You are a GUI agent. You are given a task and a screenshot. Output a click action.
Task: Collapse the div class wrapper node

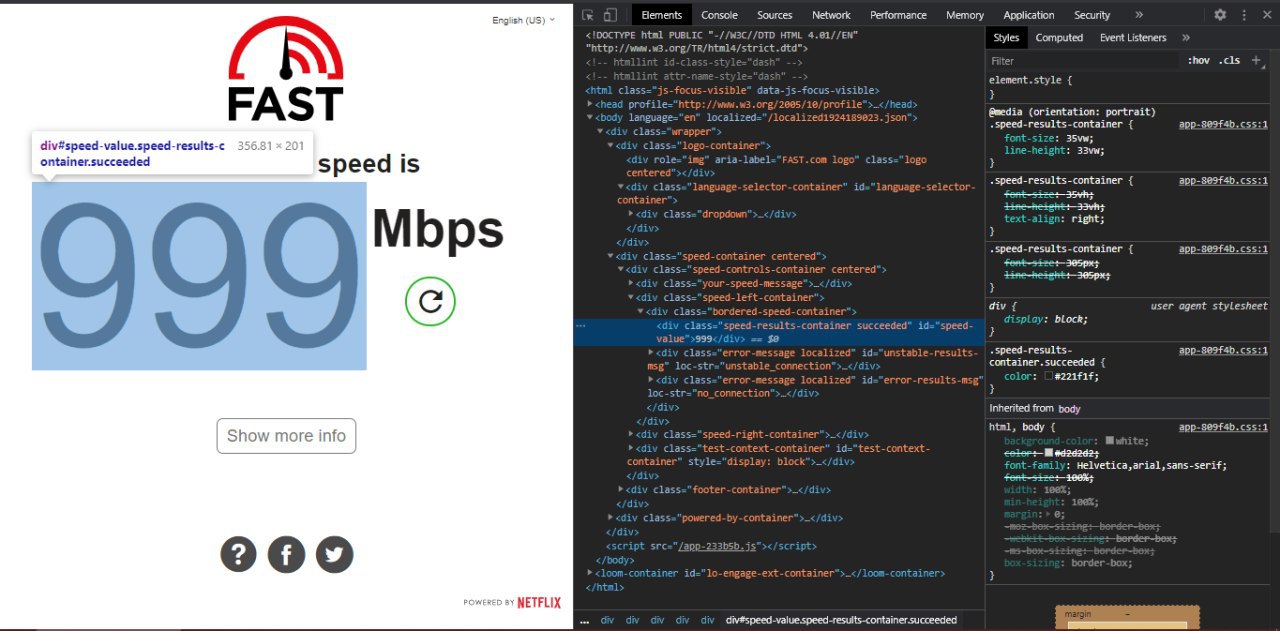[600, 131]
